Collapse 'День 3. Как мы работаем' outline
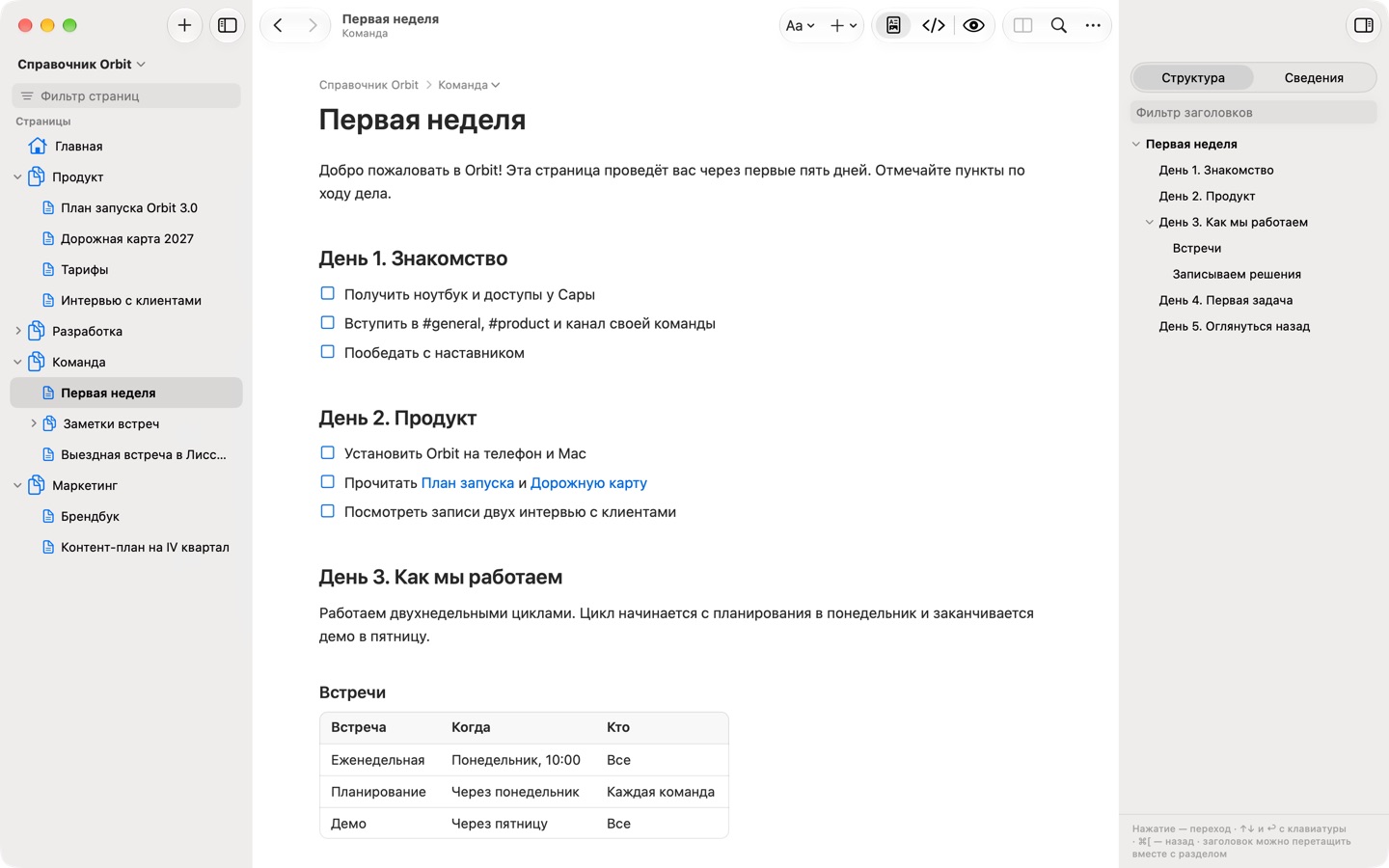Image resolution: width=1389 pixels, height=868 pixels. coord(1149,222)
